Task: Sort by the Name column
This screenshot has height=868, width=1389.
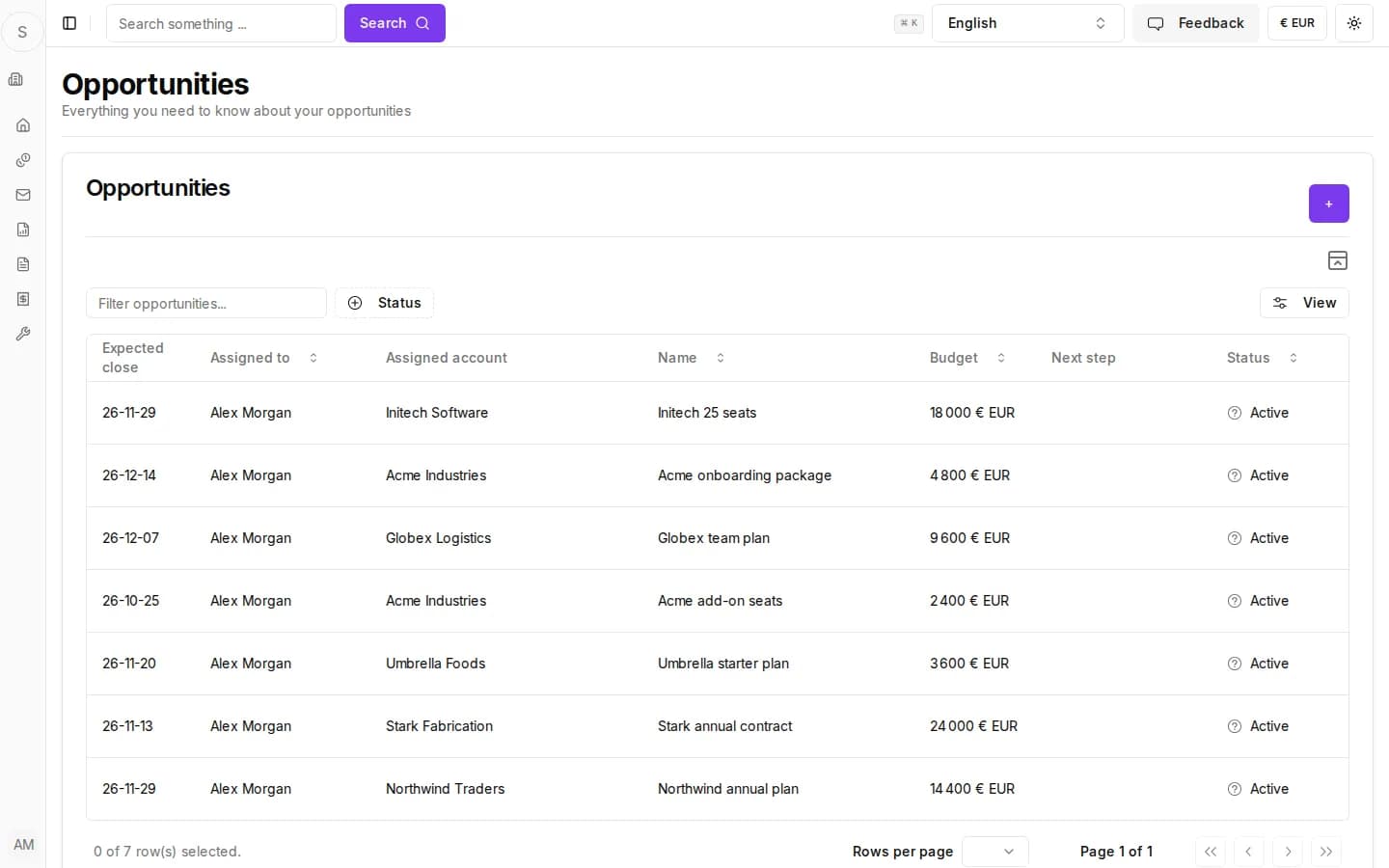Action: [691, 358]
